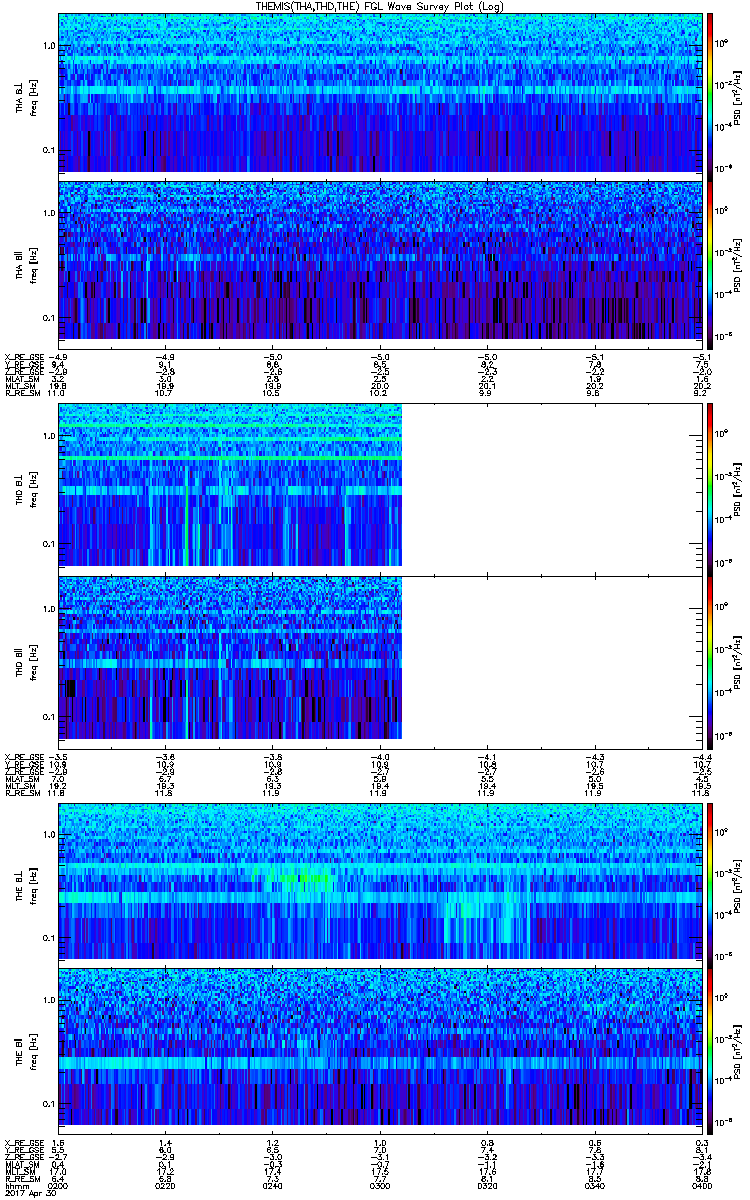The image size is (750, 1200).
Task: Click the 0300 time tick label
Action: pos(379,1185)
